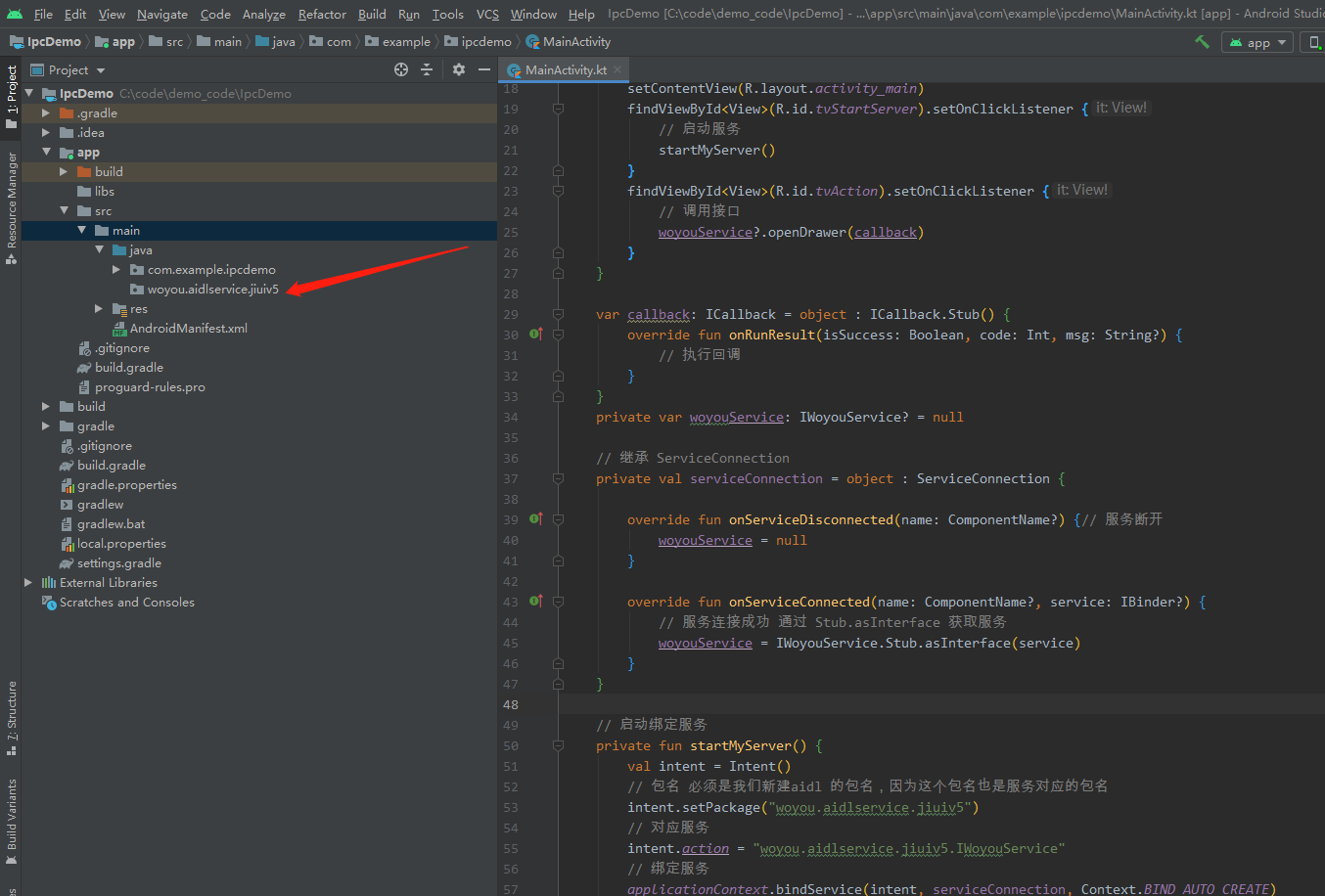Select the libs folder

coord(104,191)
